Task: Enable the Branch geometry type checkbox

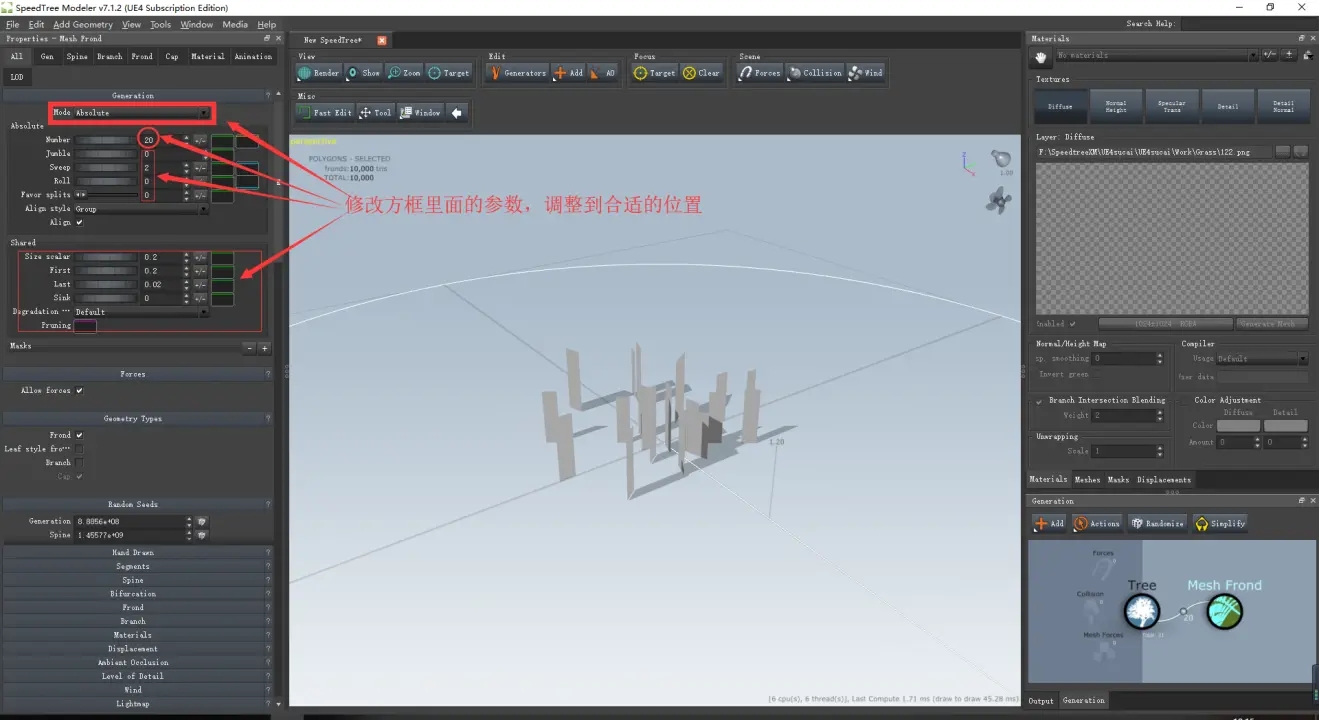Action: (80, 463)
